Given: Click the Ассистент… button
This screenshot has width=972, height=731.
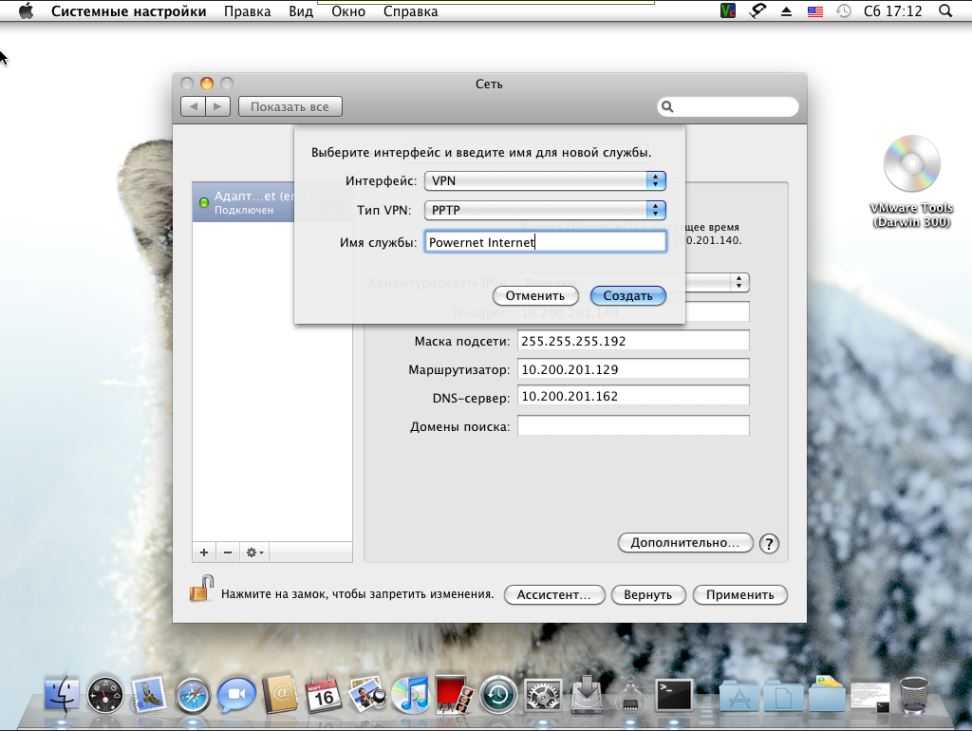Looking at the screenshot, I should (554, 595).
